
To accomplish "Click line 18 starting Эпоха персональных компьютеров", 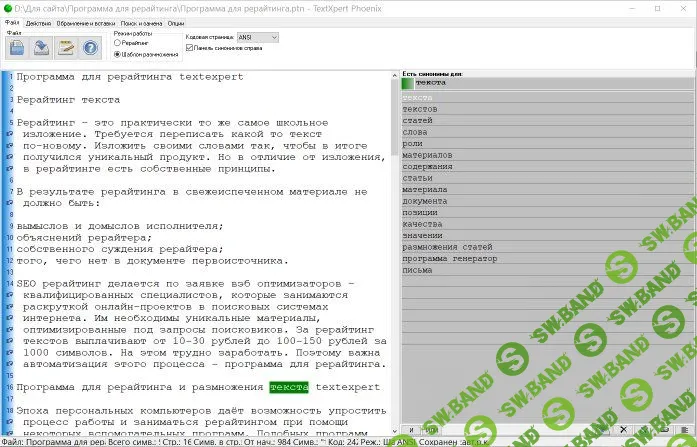I will click(201, 411).
